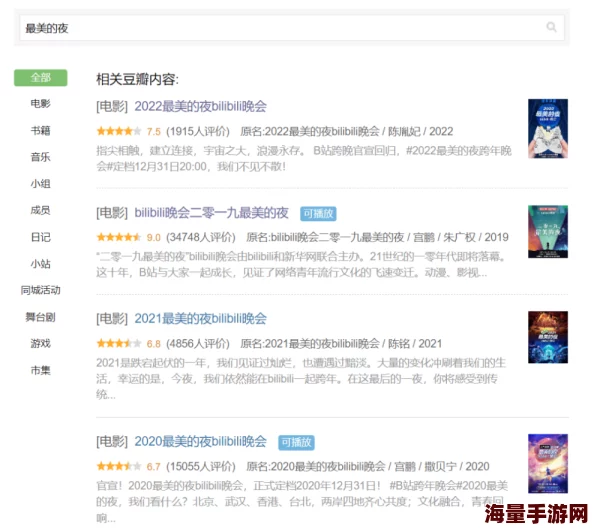Click the description starting 2021是跌宕起伏的一年
This screenshot has width=594, height=532.
click(301, 379)
